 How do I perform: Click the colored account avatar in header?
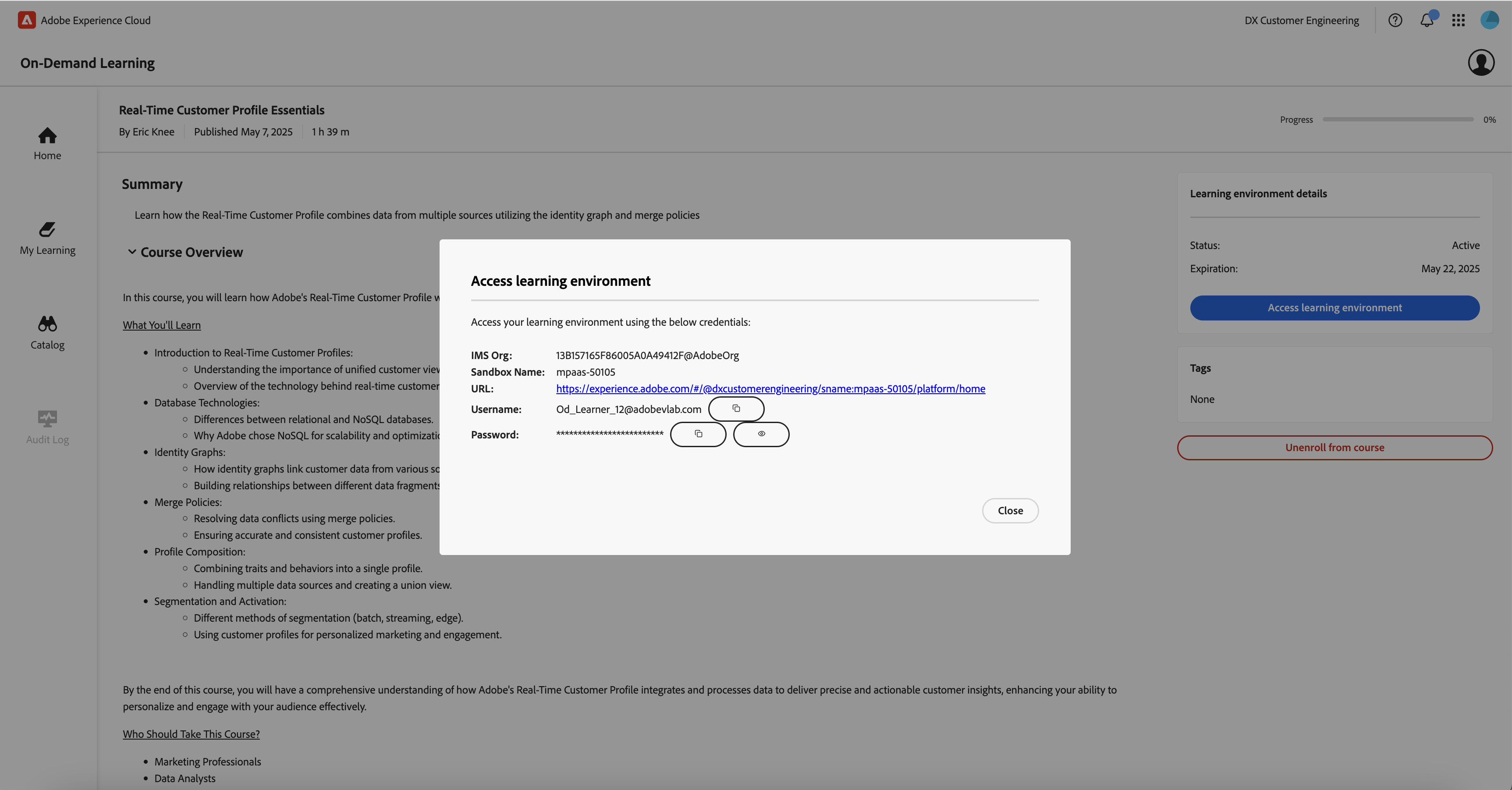(x=1490, y=20)
